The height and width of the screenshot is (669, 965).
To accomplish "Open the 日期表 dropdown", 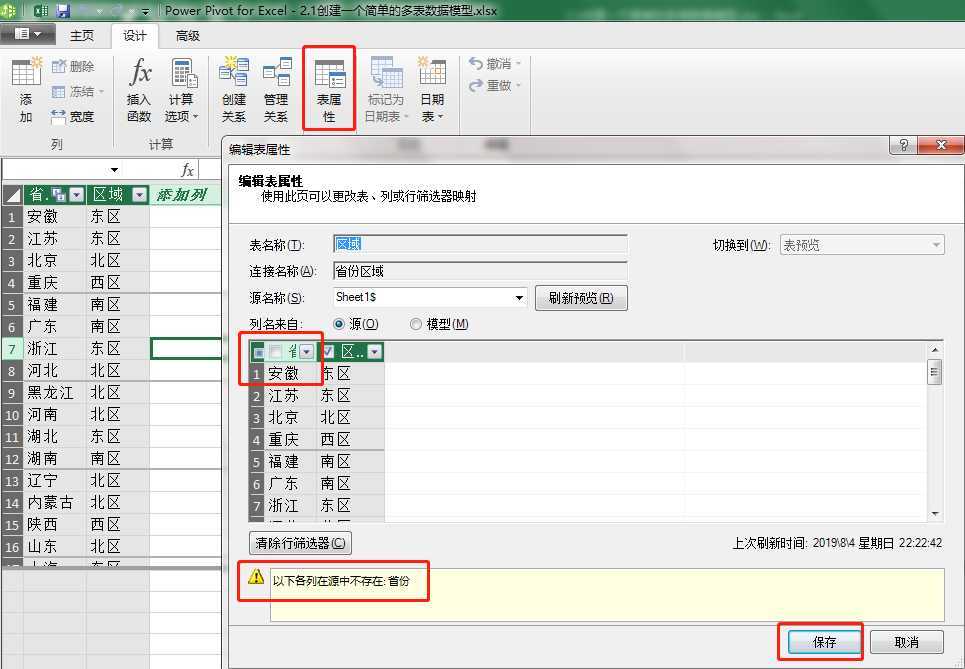I will pyautogui.click(x=432, y=90).
